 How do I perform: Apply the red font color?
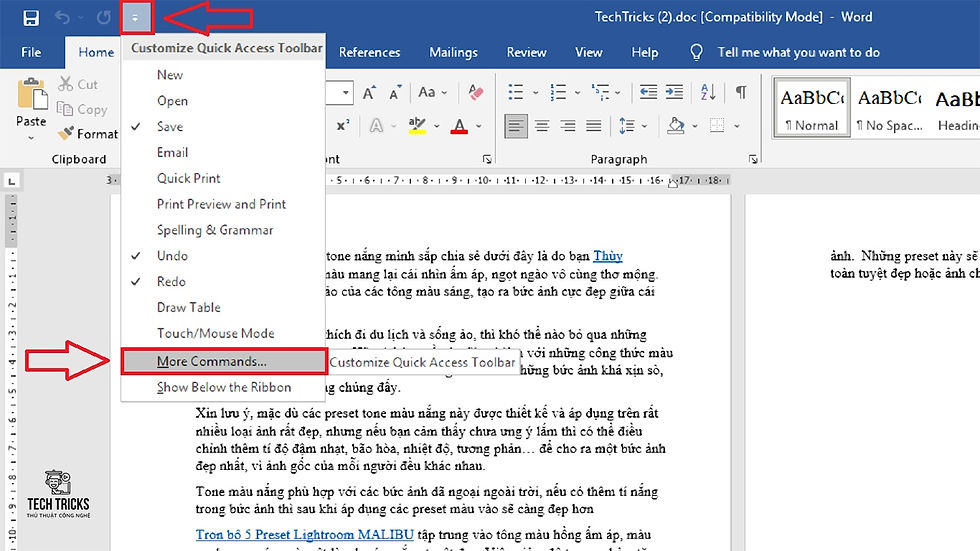point(459,126)
